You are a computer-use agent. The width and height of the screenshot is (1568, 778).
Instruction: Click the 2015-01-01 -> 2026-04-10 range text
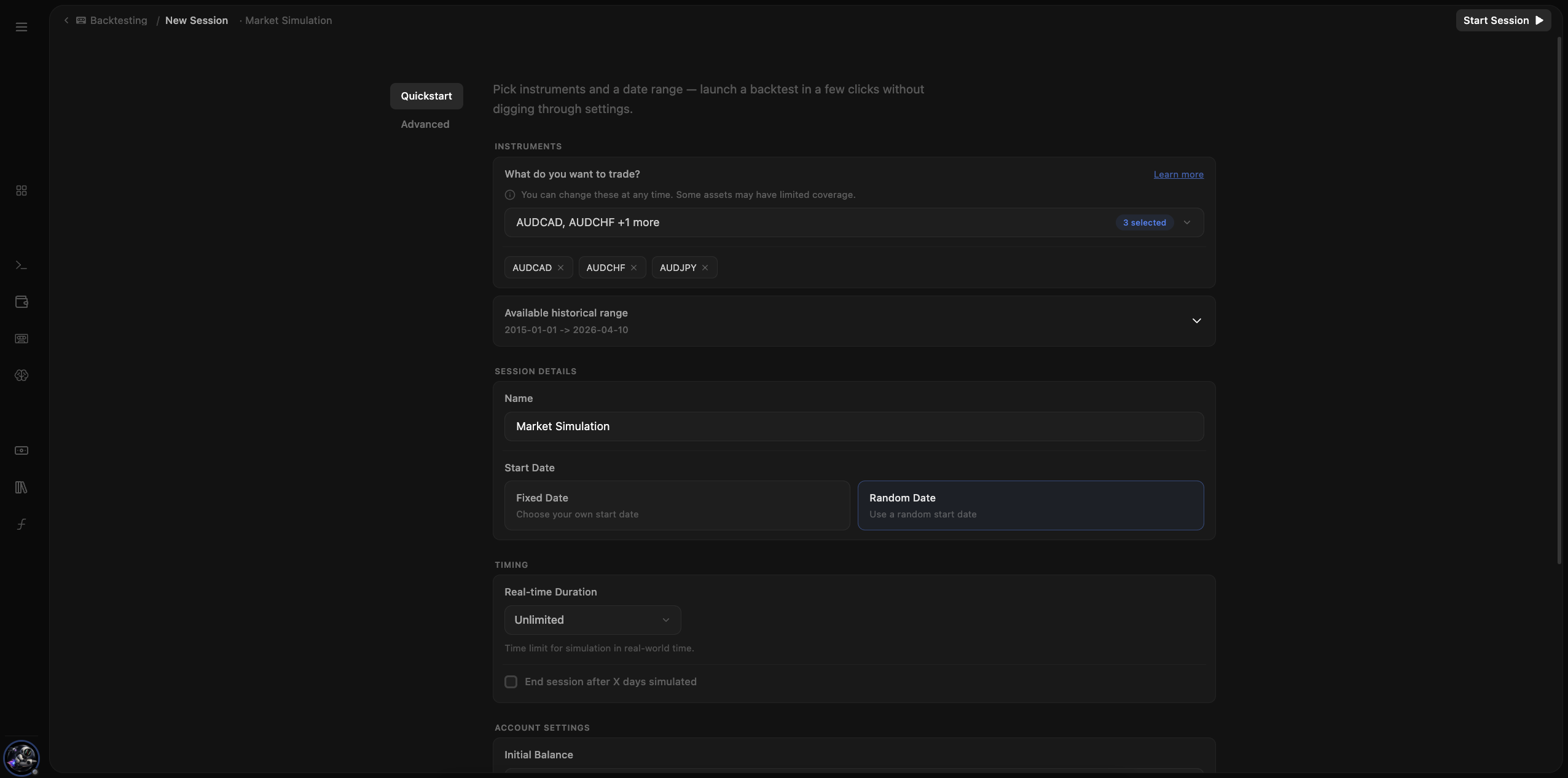[566, 330]
